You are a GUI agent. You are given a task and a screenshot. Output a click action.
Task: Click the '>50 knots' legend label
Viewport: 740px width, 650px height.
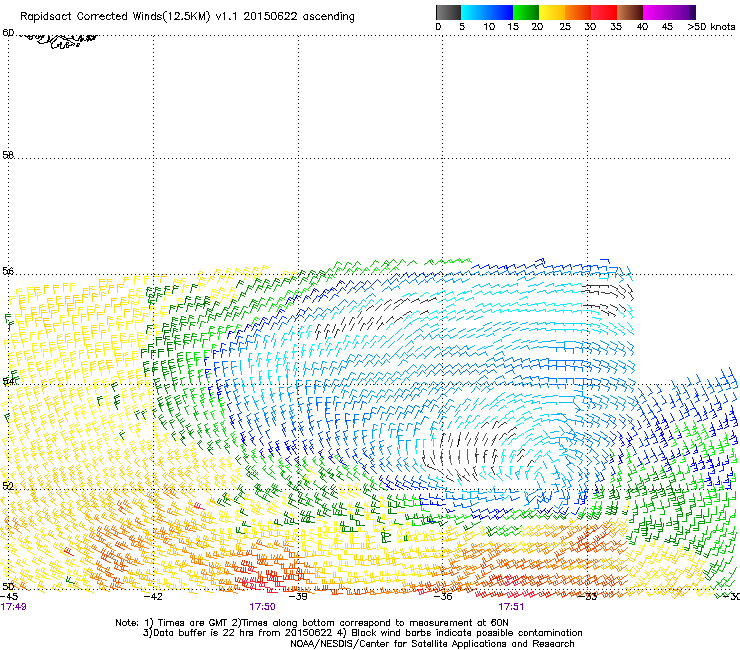pyautogui.click(x=711, y=27)
